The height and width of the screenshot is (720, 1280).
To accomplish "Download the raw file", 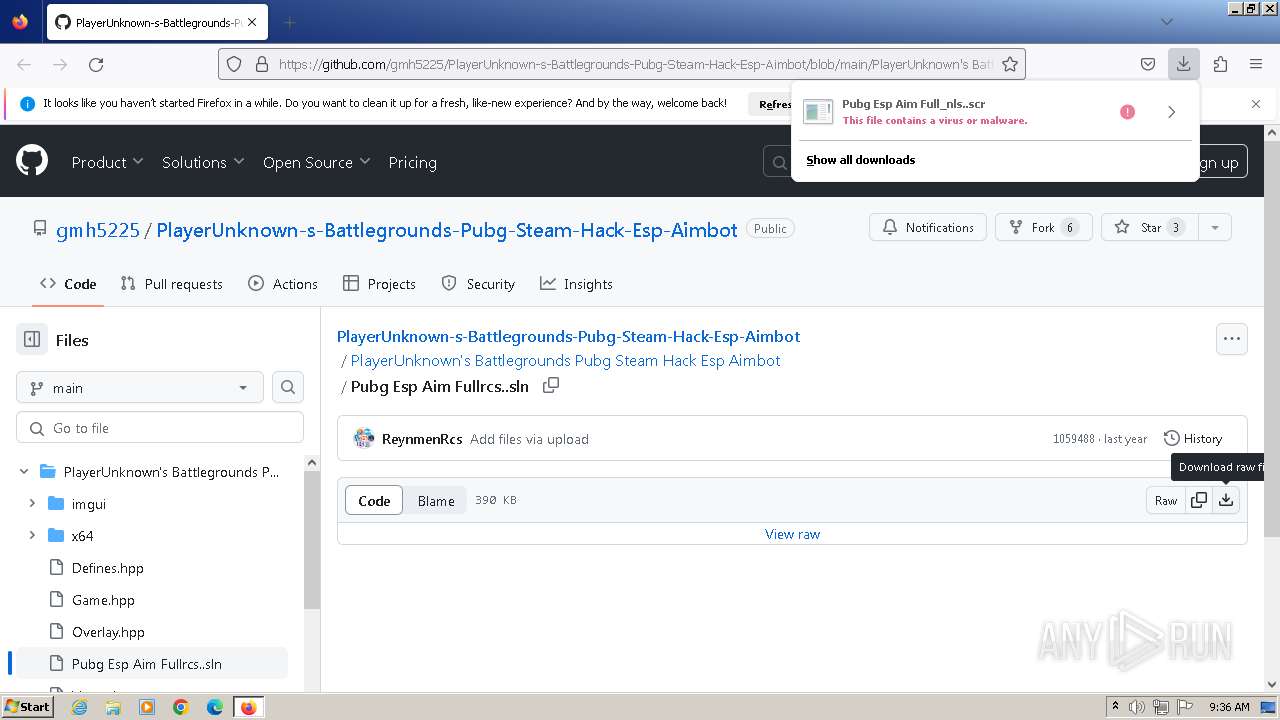I will pyautogui.click(x=1226, y=500).
